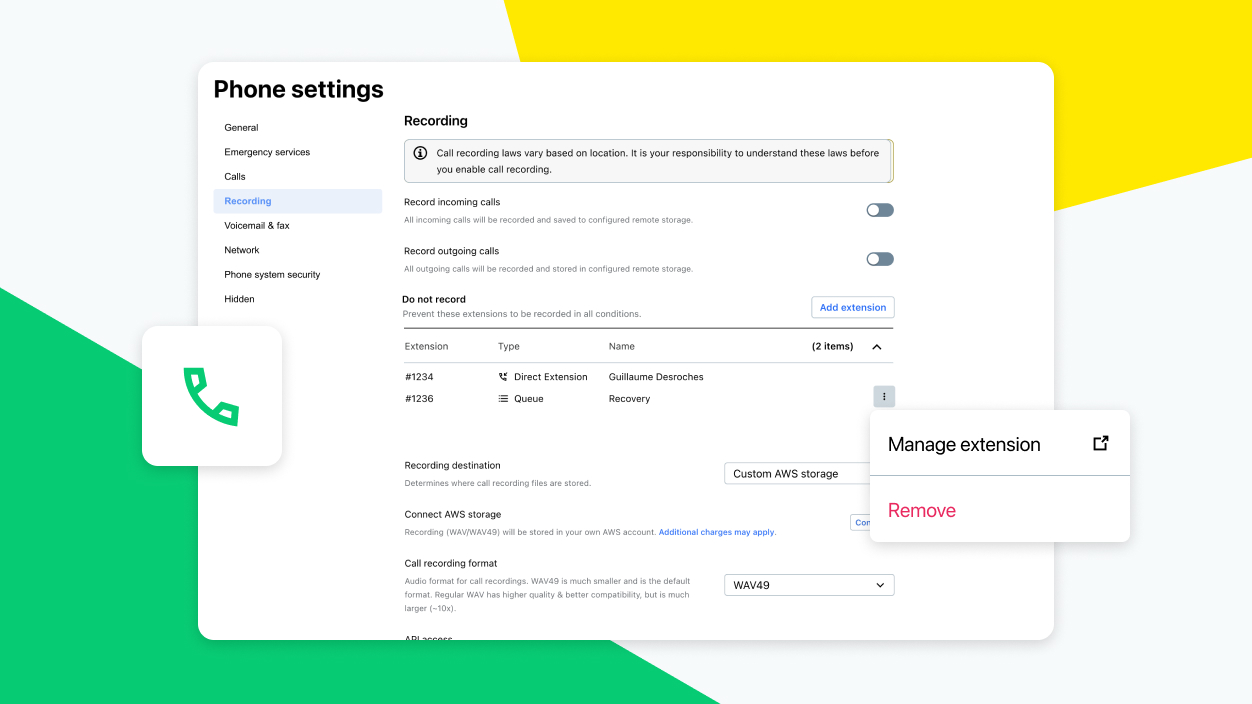This screenshot has width=1252, height=704.
Task: Click the green phone icon tile
Action: [211, 396]
